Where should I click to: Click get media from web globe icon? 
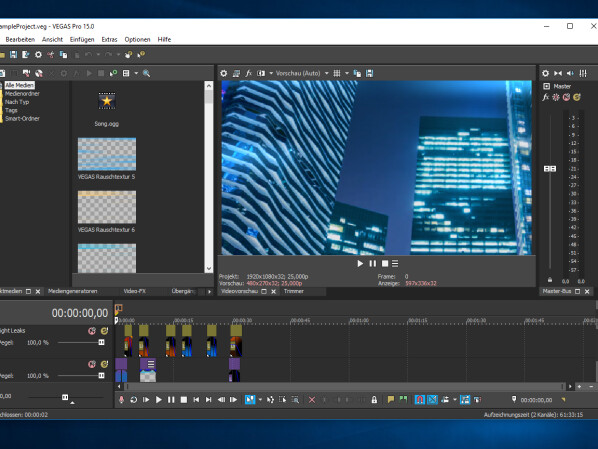39,73
